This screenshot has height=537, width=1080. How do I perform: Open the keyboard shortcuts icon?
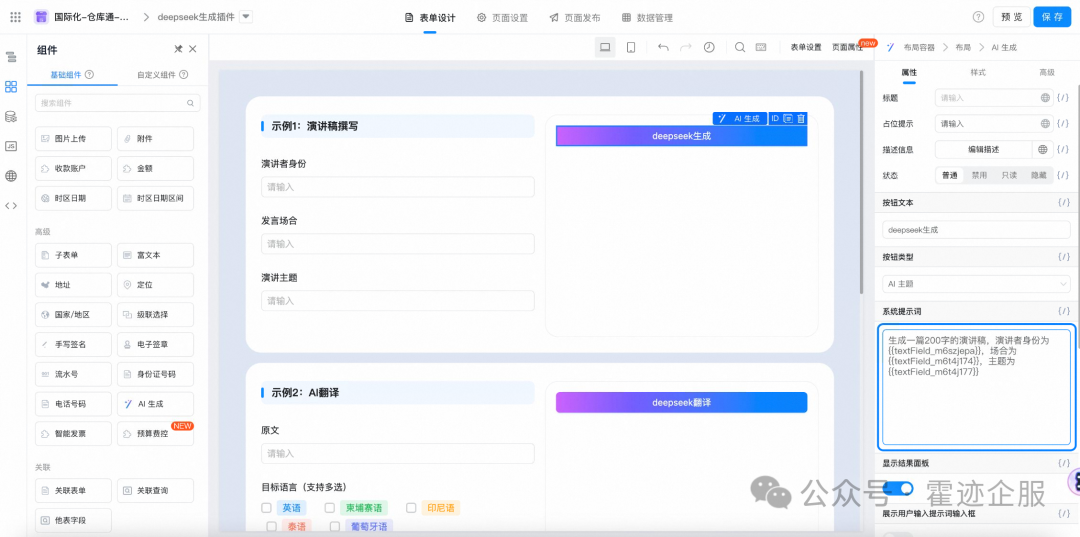pyautogui.click(x=761, y=47)
